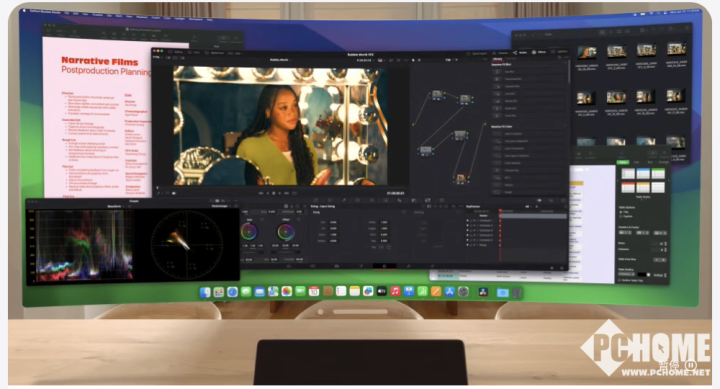Open the Bubble_World timeline dropdown

[280, 59]
